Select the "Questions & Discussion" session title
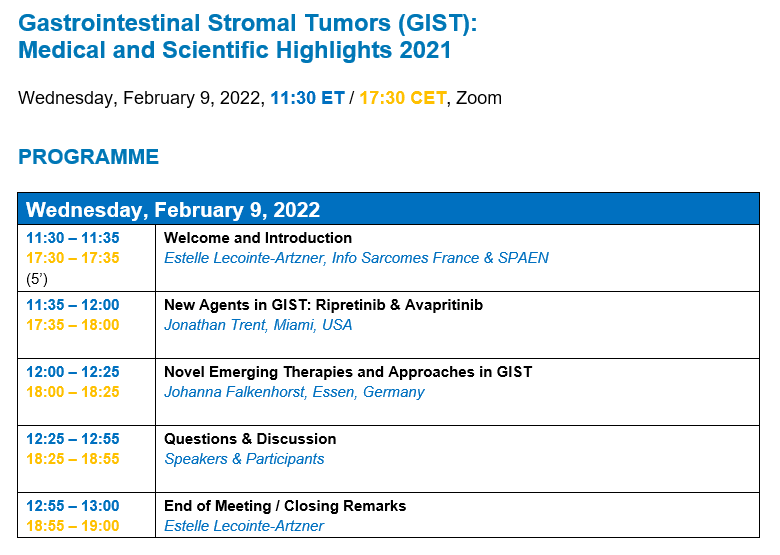The height and width of the screenshot is (555, 780). 250,439
